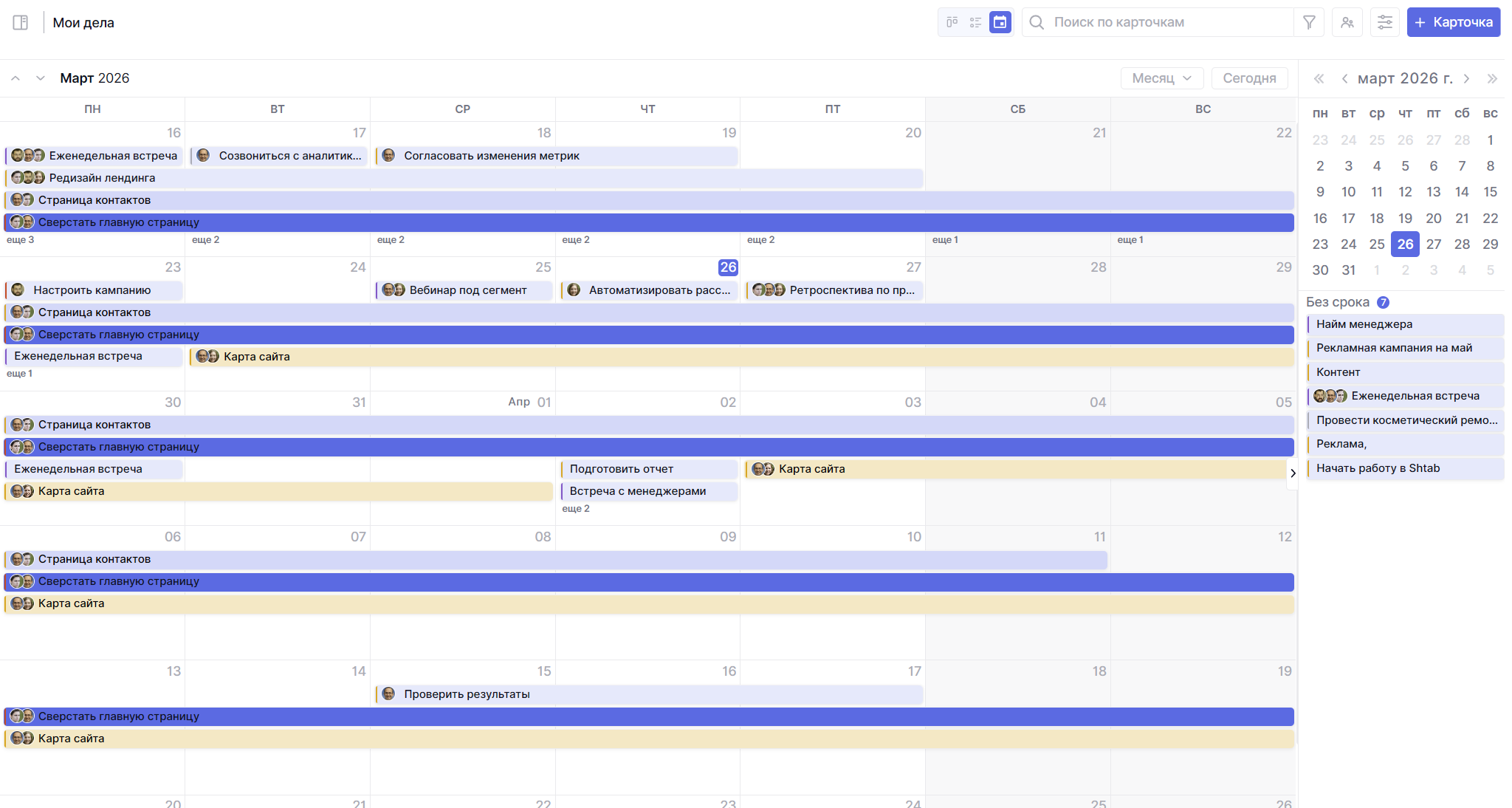Select the calendar view icon
Viewport: 1512px width, 808px height.
pos(1000,22)
